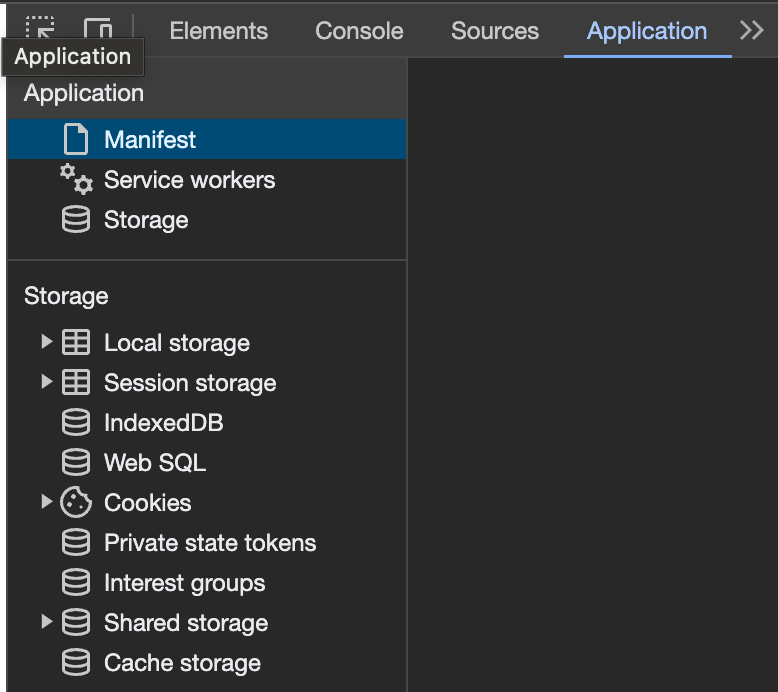778x692 pixels.
Task: Open the Console tab
Action: (359, 31)
